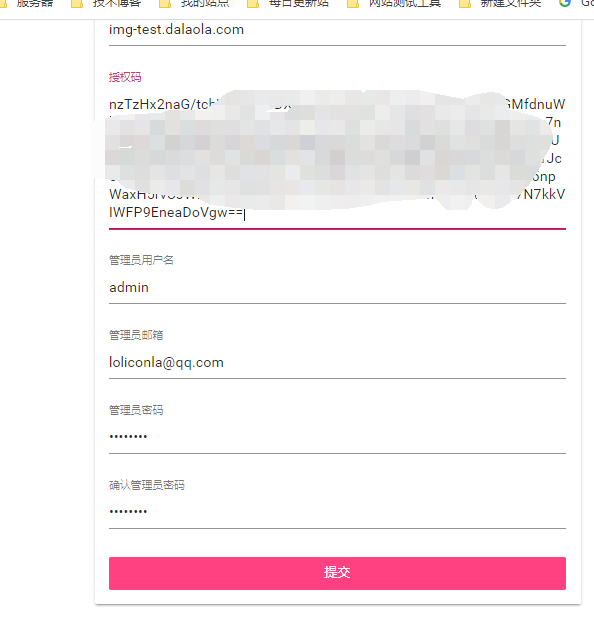
Task: Click the Google bookmark icon
Action: [x=564, y=3]
